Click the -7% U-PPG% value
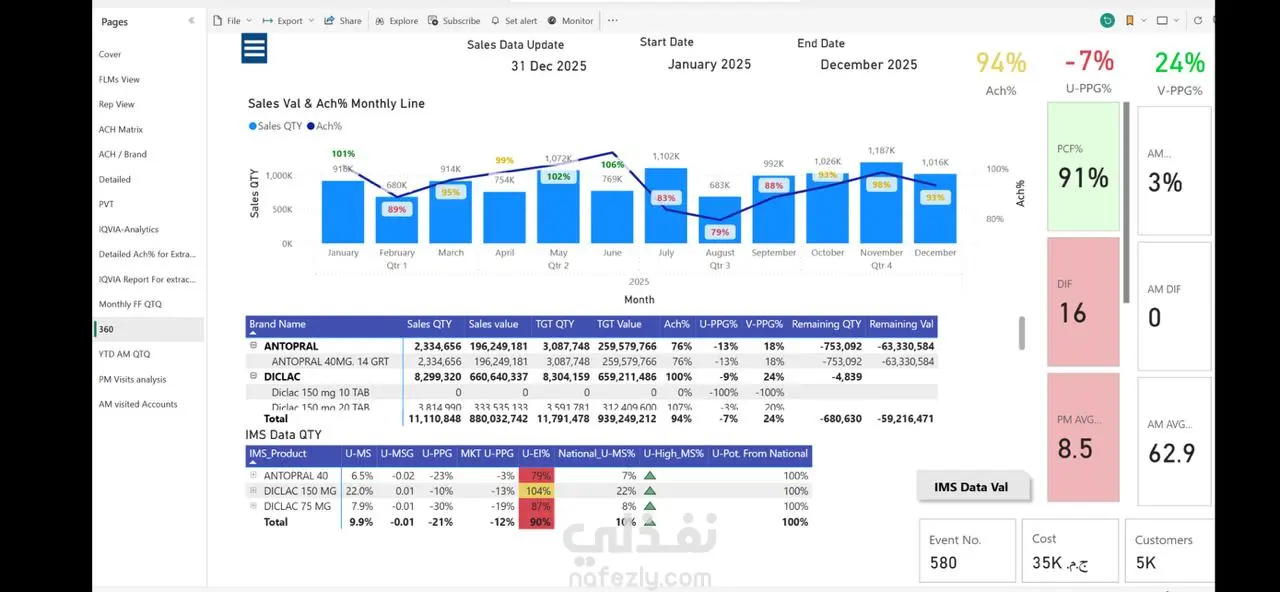The height and width of the screenshot is (592, 1280). (x=1089, y=62)
